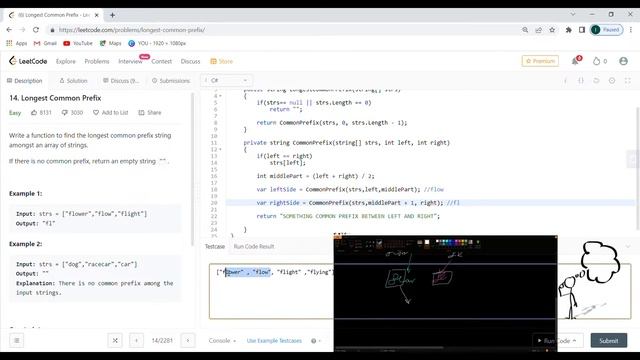Open a new browser tab with plus
This screenshot has width=640, height=360.
pos(112,15)
